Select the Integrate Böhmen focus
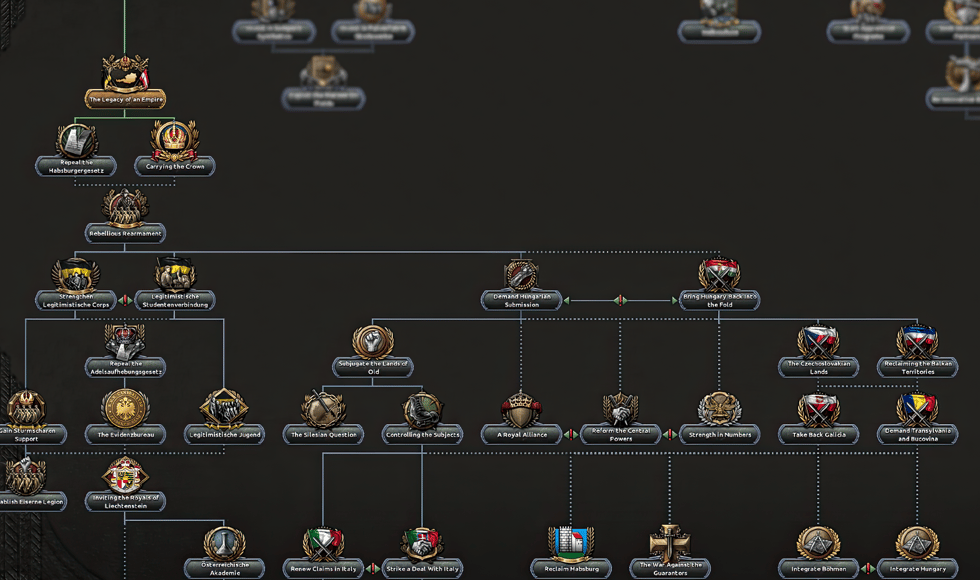Image resolution: width=980 pixels, height=580 pixels. [x=818, y=552]
